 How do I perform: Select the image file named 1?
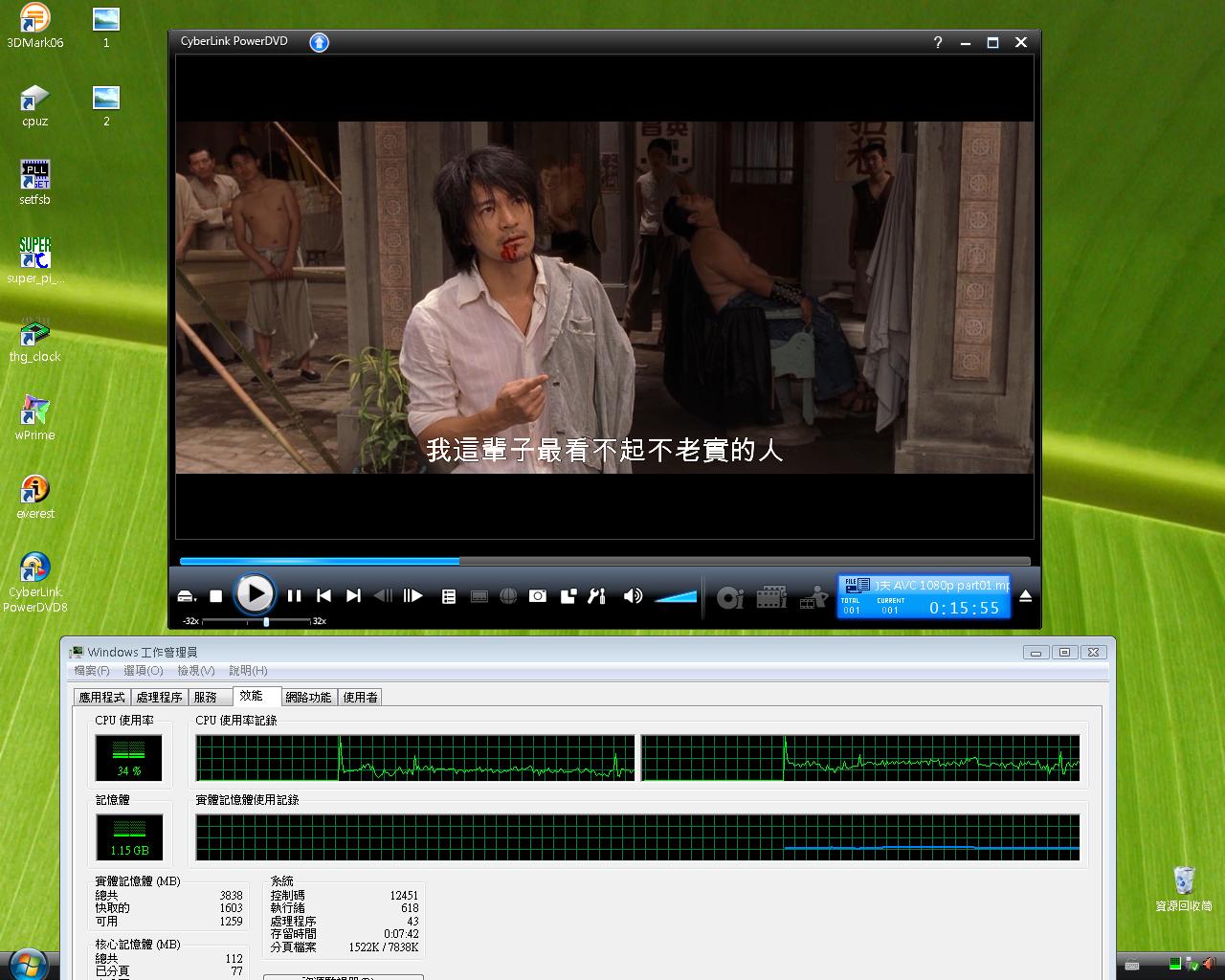pyautogui.click(x=106, y=26)
